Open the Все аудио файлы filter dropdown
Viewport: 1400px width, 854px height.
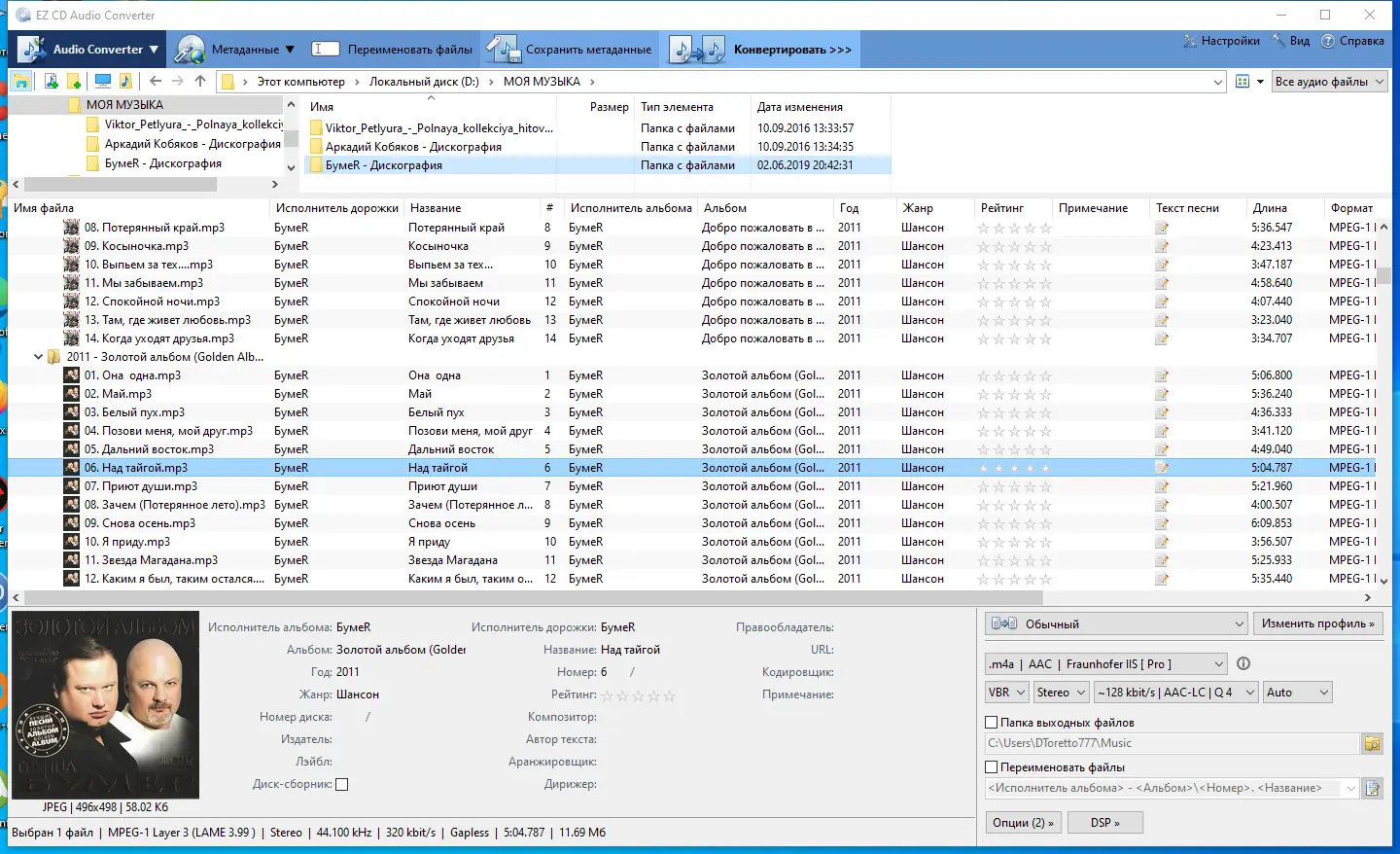1329,82
